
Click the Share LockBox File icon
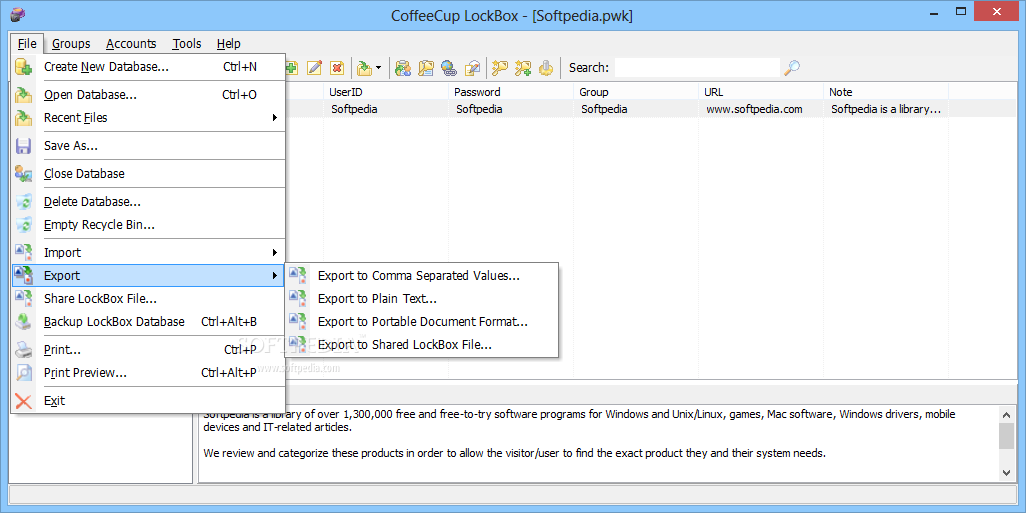24,299
